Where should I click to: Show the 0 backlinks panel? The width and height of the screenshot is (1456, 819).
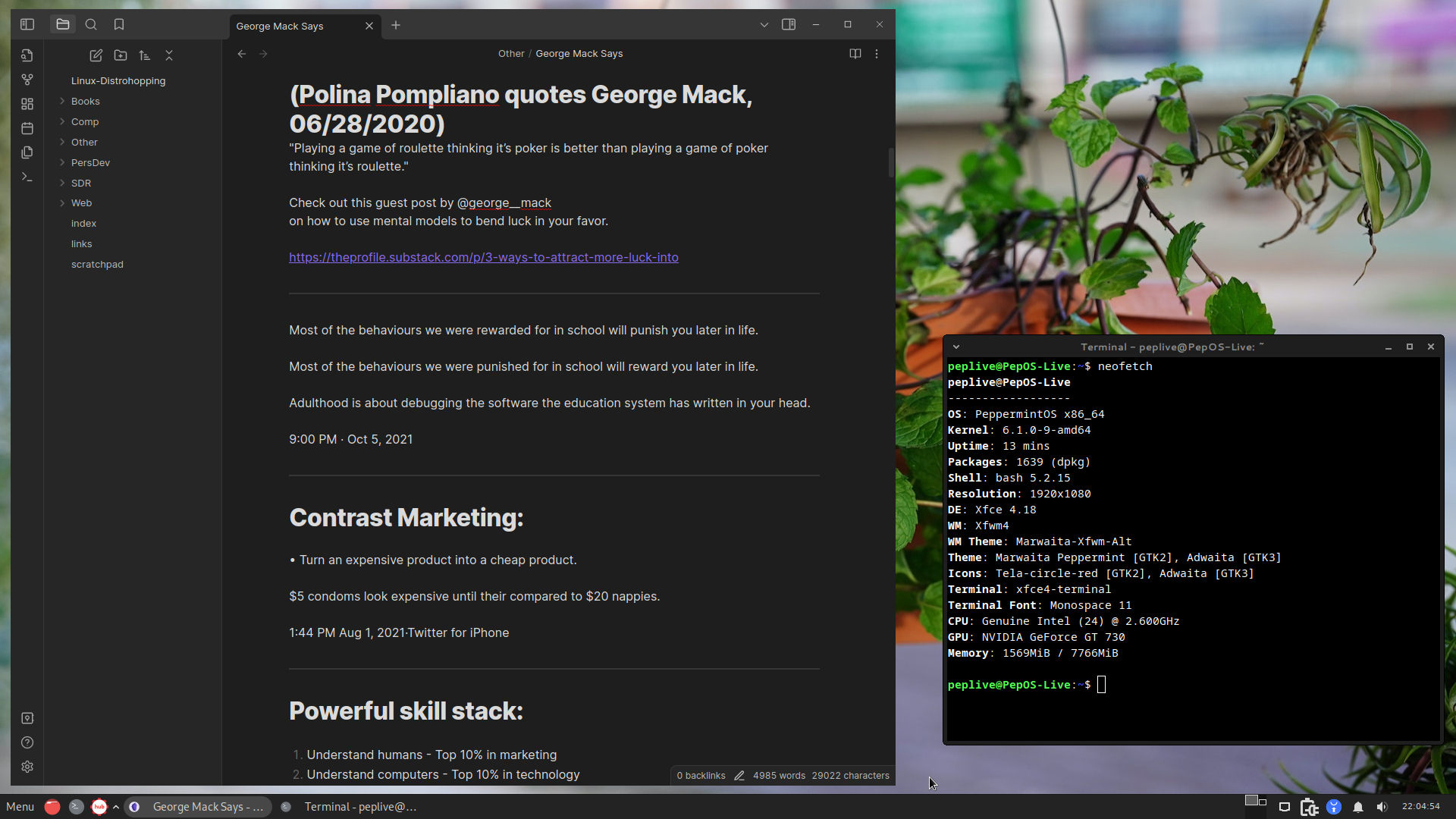[701, 776]
